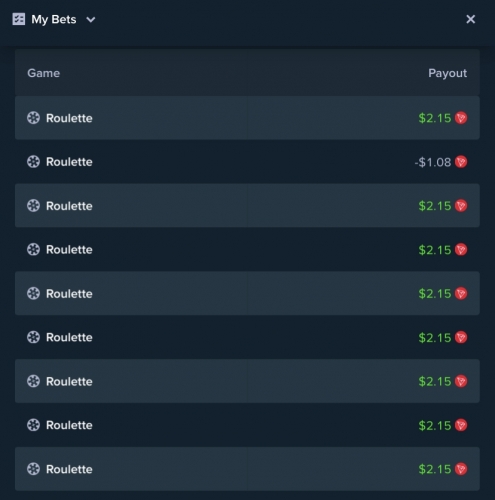Viewport: 495px width, 500px height.
Task: Close the My Bets panel
Action: (x=470, y=19)
